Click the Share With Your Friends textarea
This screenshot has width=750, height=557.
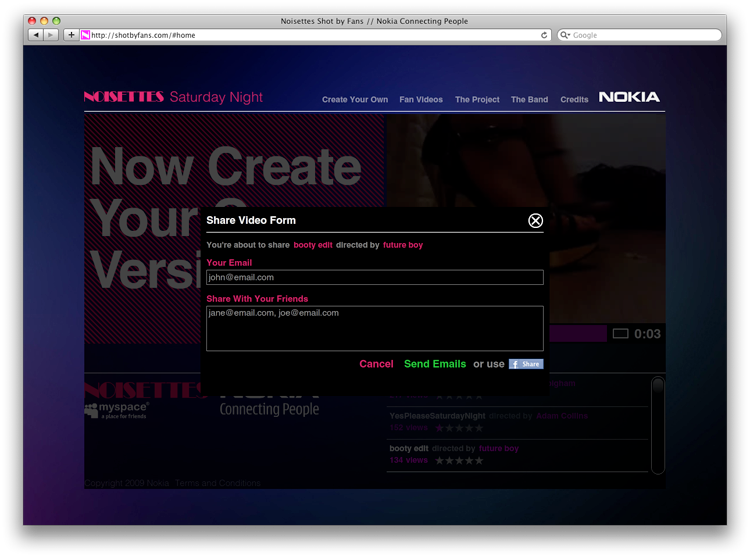click(375, 328)
